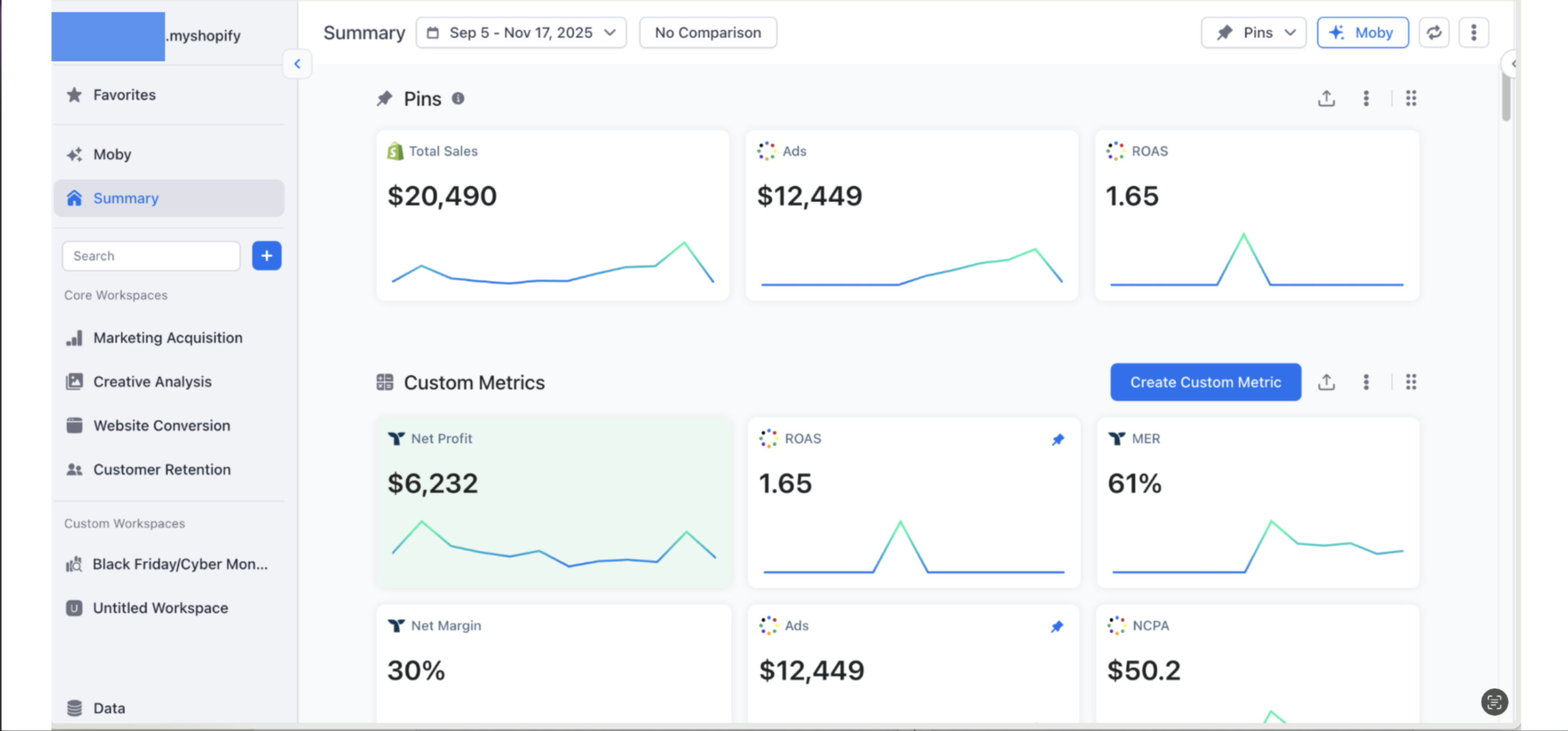The image size is (1568, 731).
Task: Open three-dot menu in Custom Metrics section
Action: click(x=1366, y=382)
